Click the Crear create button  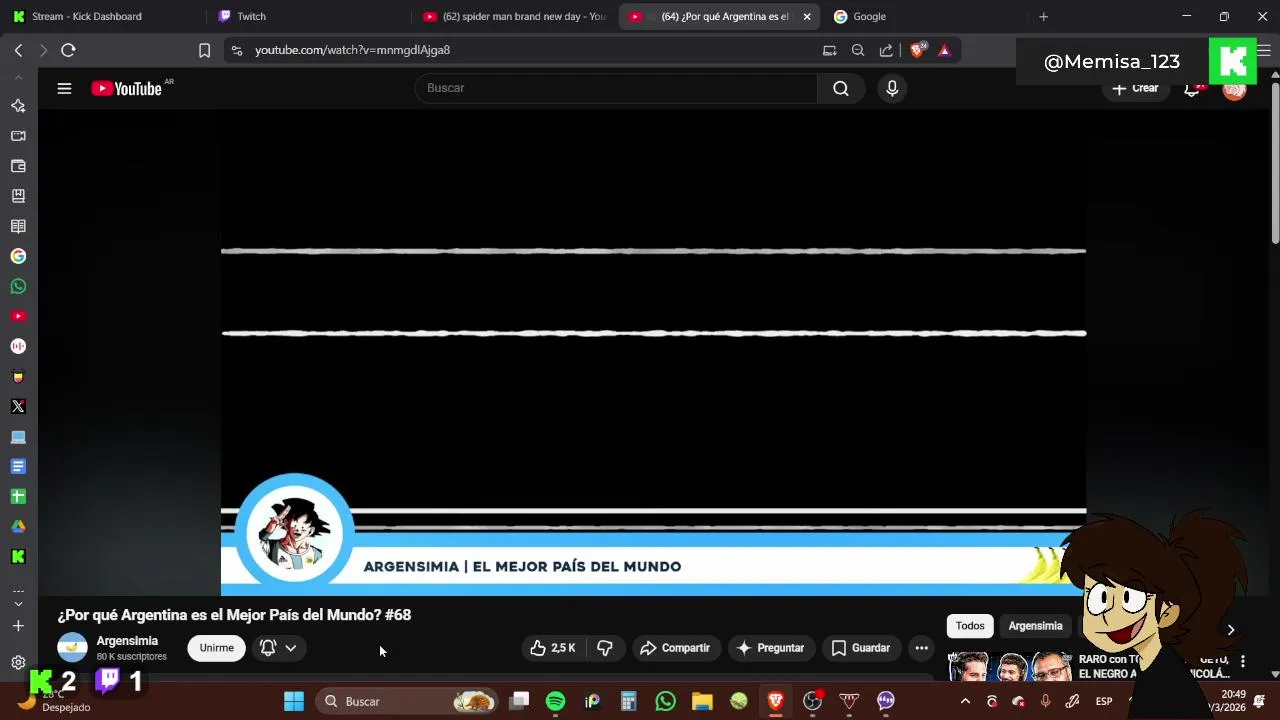pos(1135,89)
